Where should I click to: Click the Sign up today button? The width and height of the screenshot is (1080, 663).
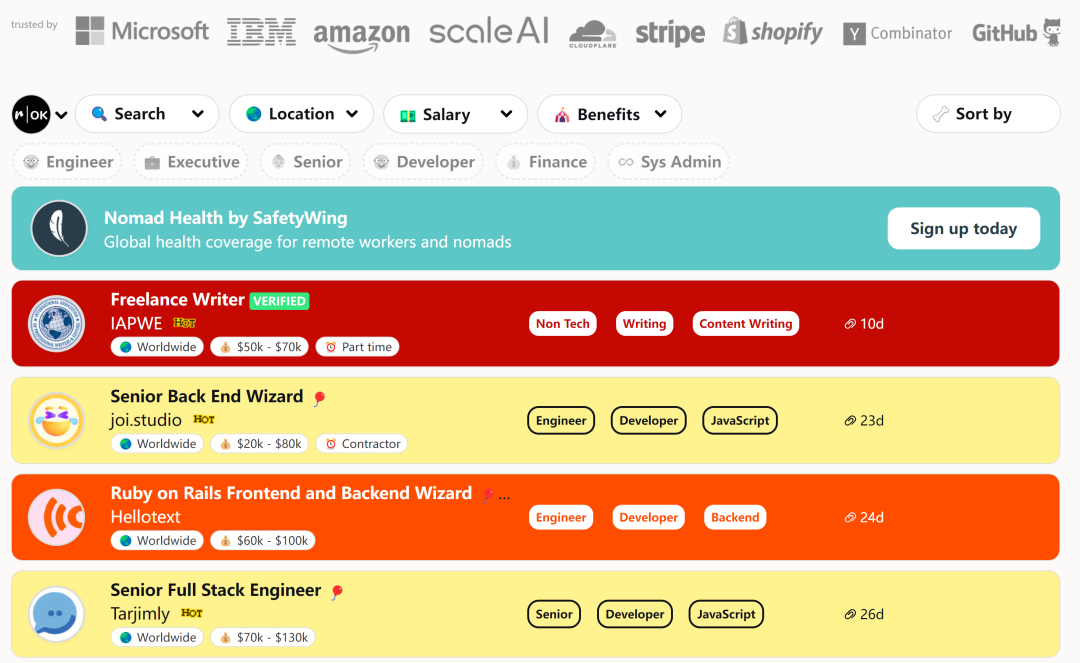pyautogui.click(x=964, y=229)
